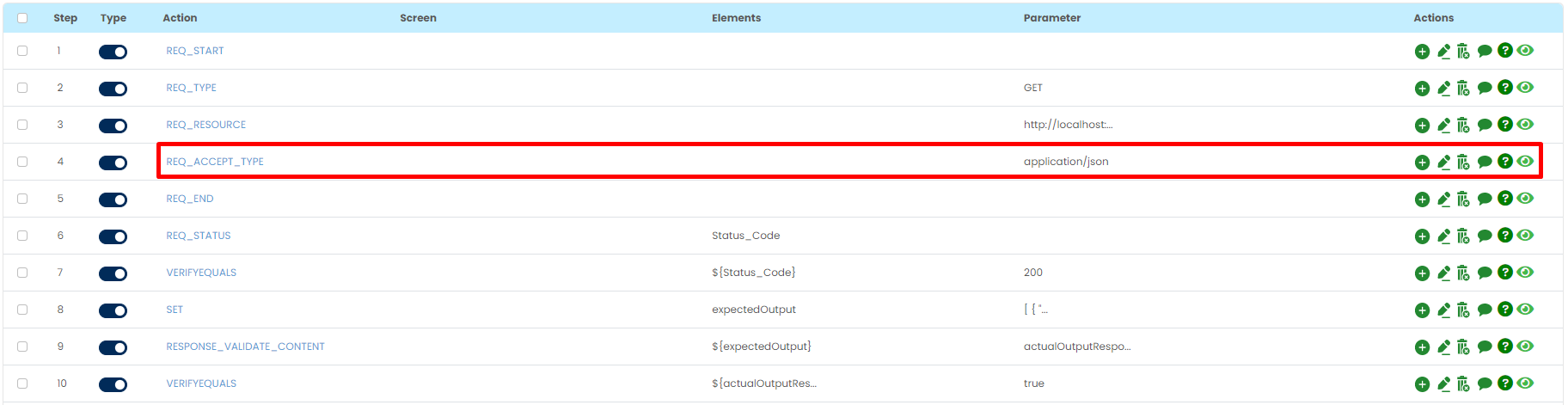Click the RESPONSE_VALIDATE_CONTENT action link
The height and width of the screenshot is (405, 1568).
click(245, 347)
